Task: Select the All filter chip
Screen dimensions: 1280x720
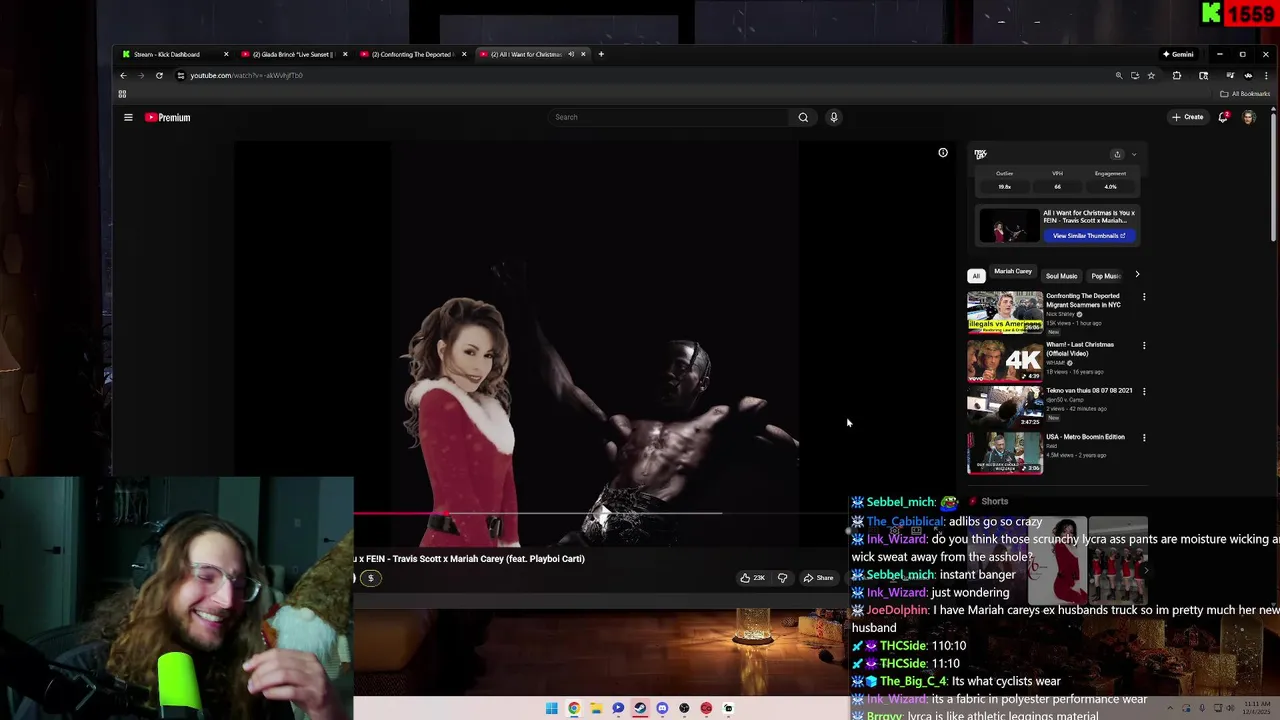Action: point(976,276)
